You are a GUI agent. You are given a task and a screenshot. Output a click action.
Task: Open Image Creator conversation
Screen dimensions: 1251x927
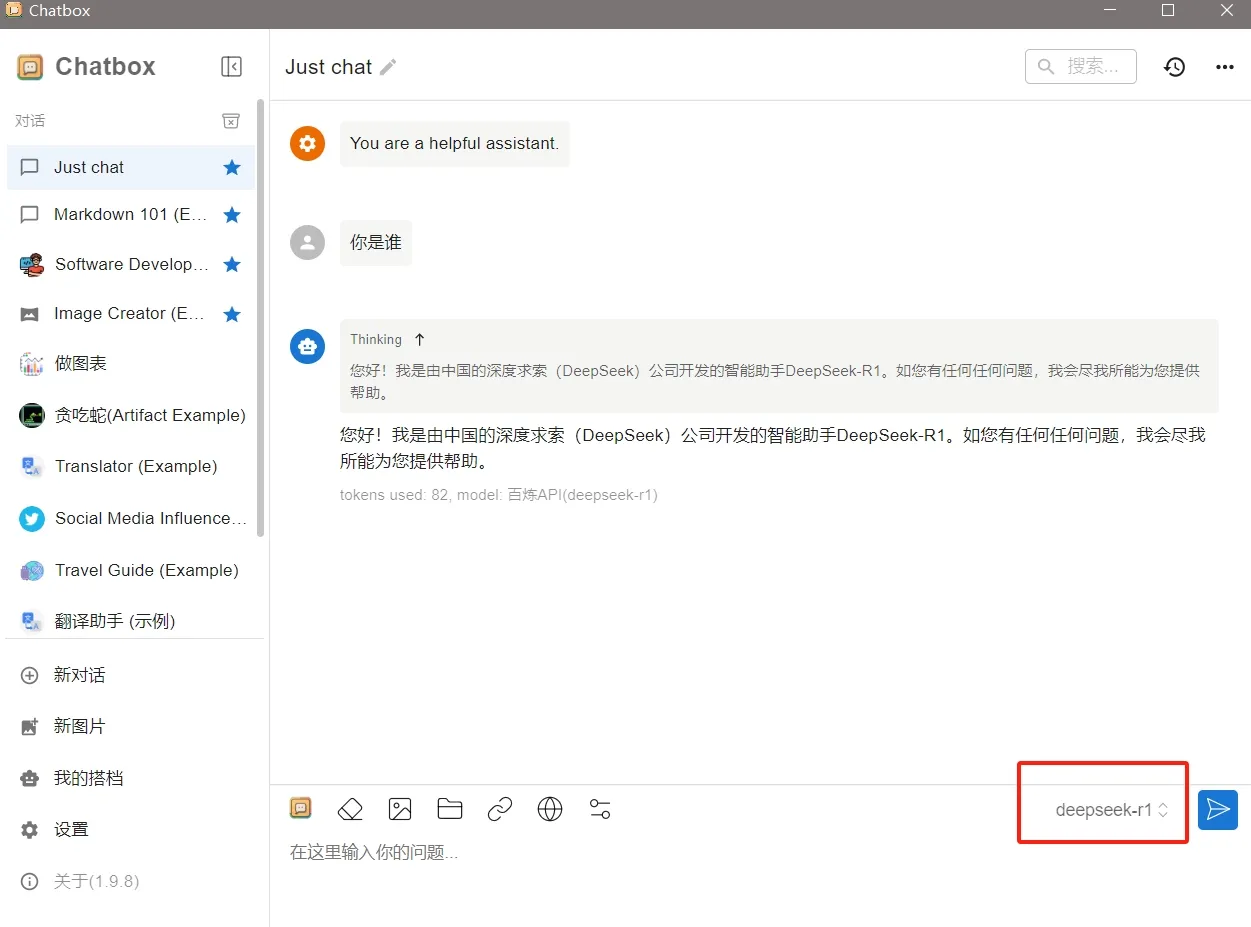[130, 313]
